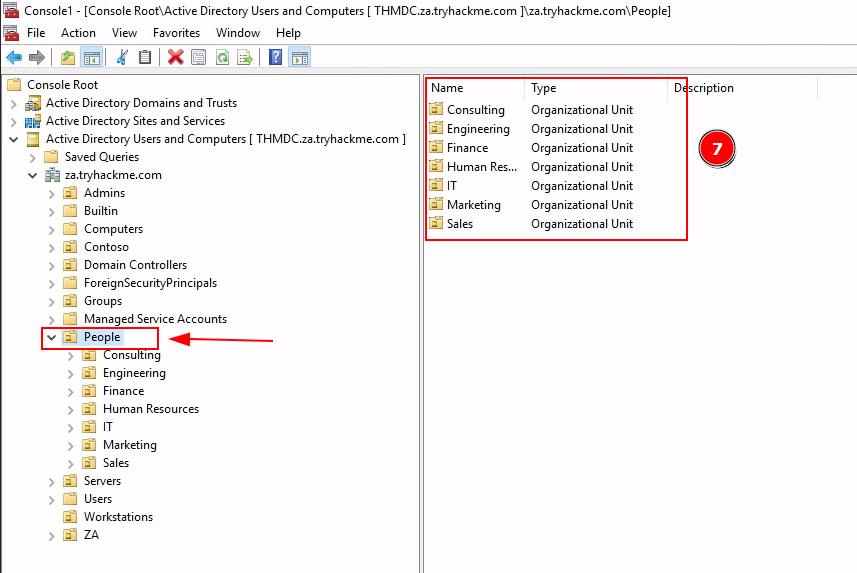The image size is (857, 573).
Task: Select Managed Service Accounts in tree
Action: point(155,319)
